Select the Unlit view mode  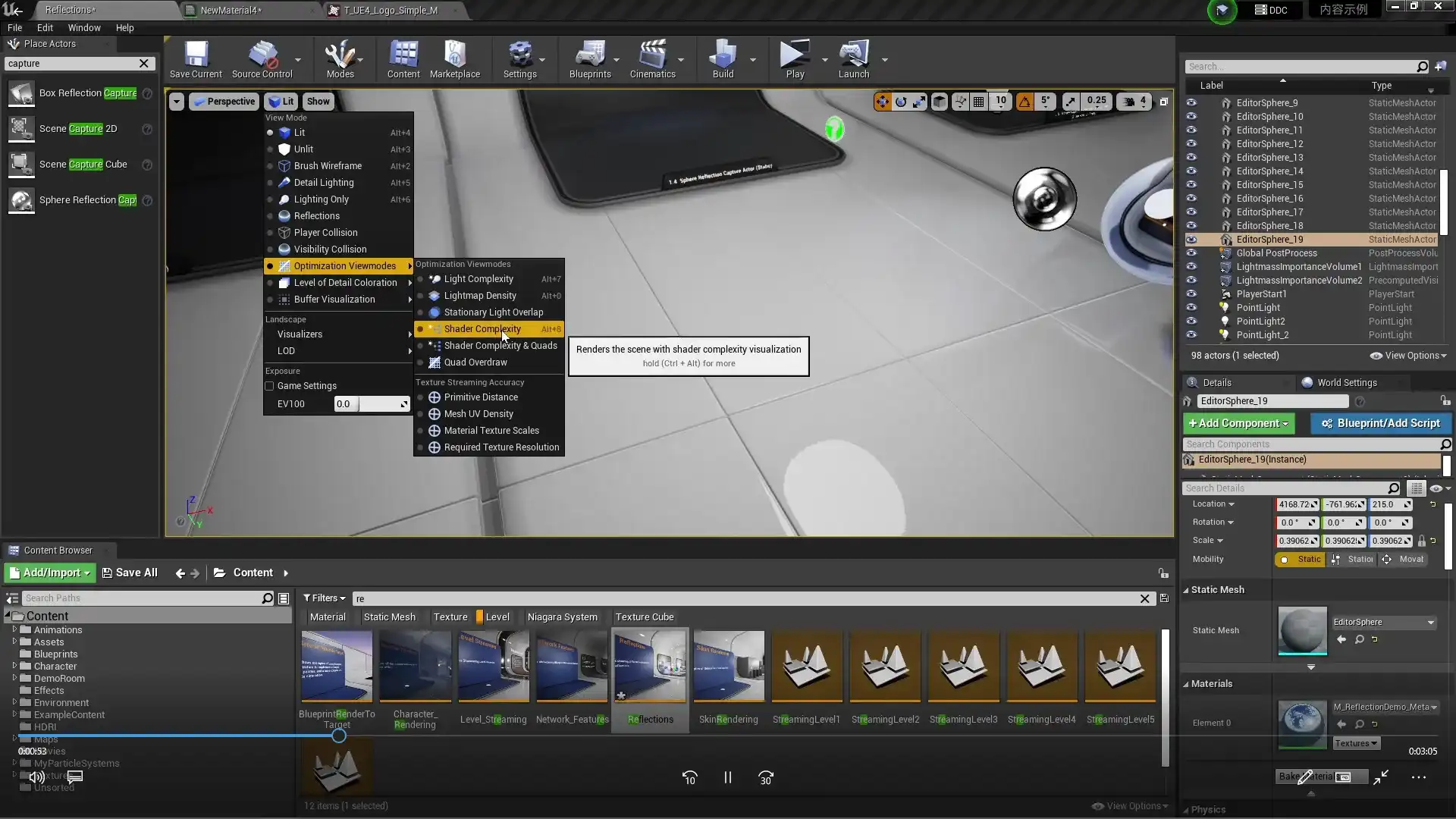[303, 149]
